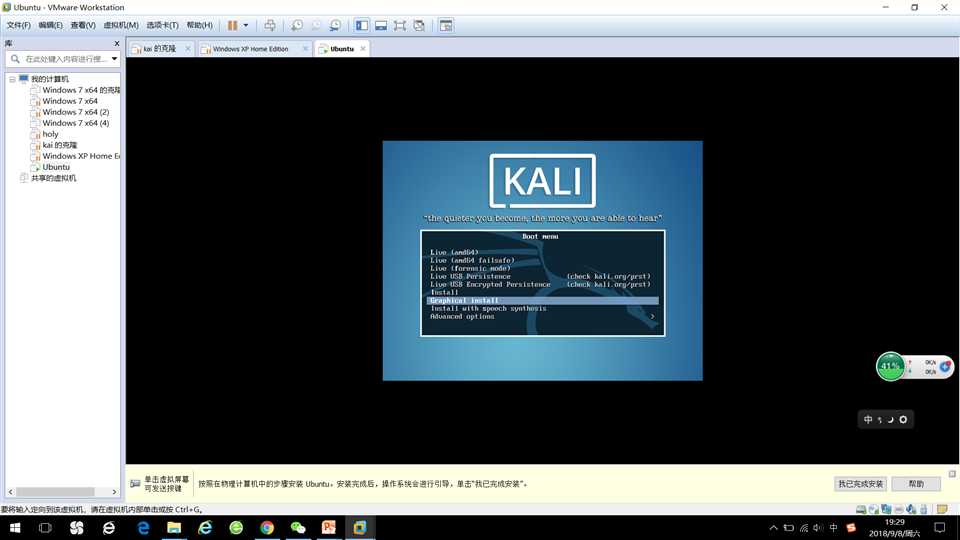Click the 帮助 button in install bar
The width and height of the screenshot is (960, 540).
[x=916, y=484]
